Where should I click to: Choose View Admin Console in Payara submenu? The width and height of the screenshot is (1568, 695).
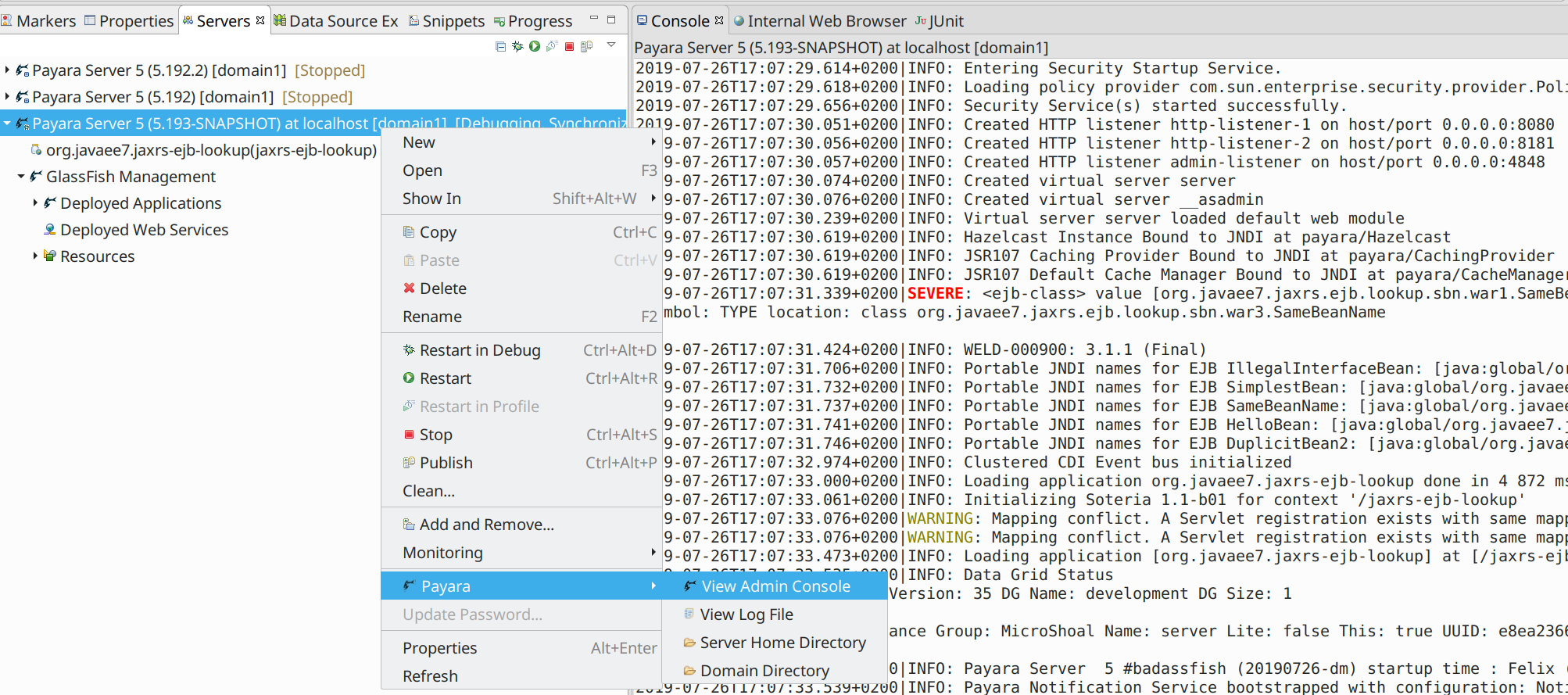(775, 586)
